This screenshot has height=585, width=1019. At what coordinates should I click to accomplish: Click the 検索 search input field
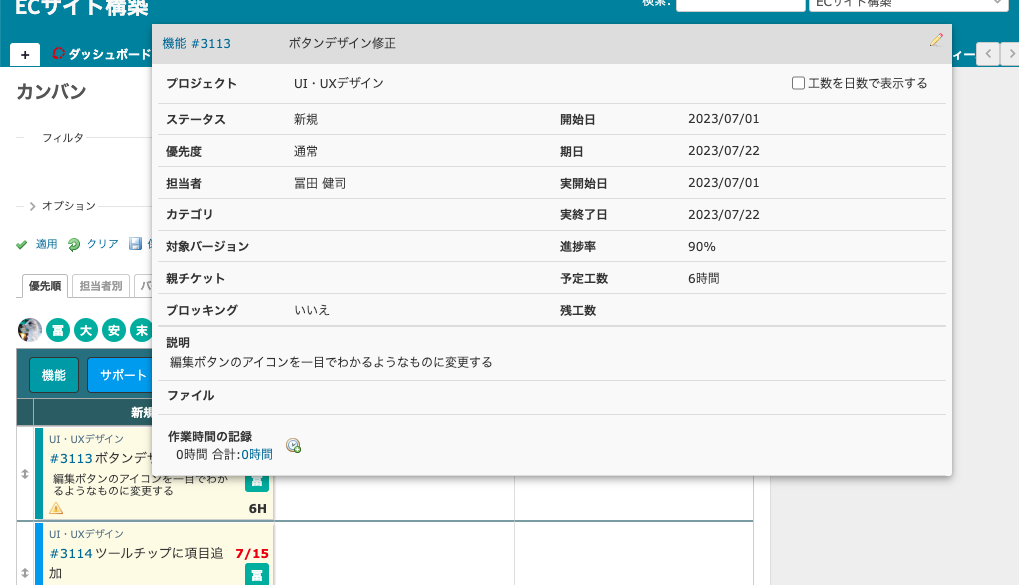(739, 4)
